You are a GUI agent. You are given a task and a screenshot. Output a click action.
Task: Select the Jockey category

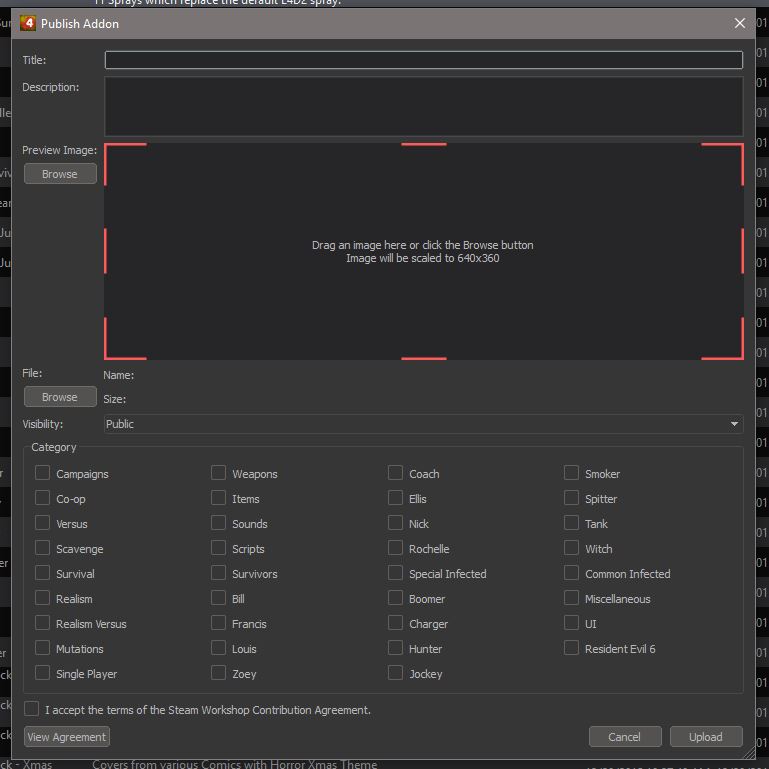click(x=395, y=673)
